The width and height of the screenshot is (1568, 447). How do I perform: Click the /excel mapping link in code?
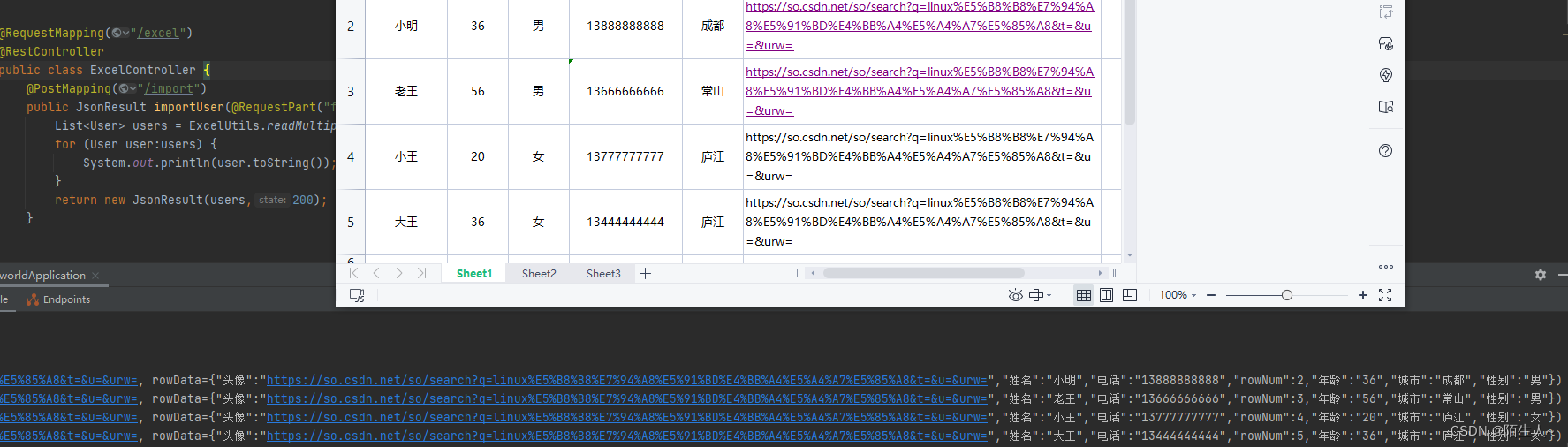(x=160, y=33)
